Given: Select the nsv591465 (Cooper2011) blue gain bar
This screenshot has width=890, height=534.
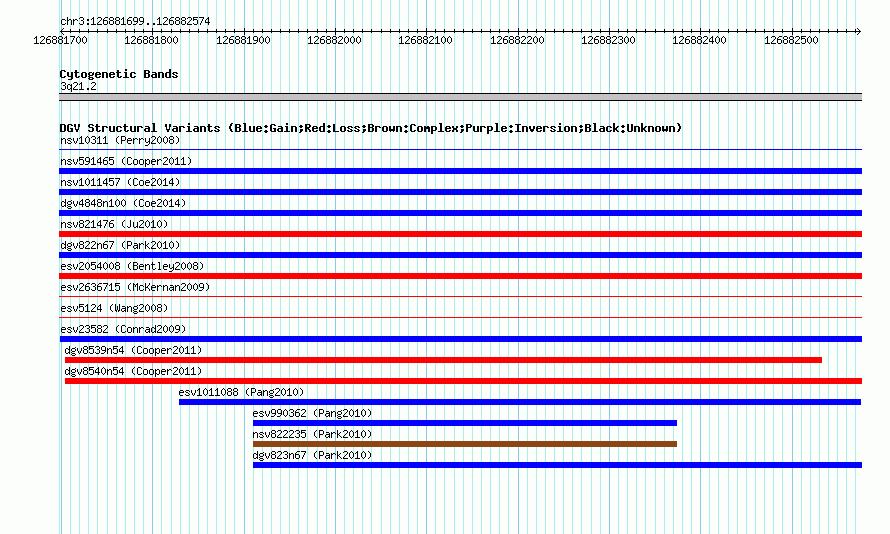Looking at the screenshot, I should pos(460,171).
